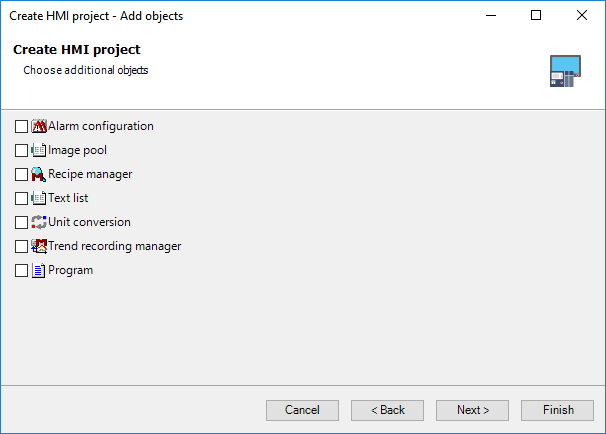This screenshot has height=434, width=606.
Task: Click Finish to create project
Action: click(x=557, y=410)
